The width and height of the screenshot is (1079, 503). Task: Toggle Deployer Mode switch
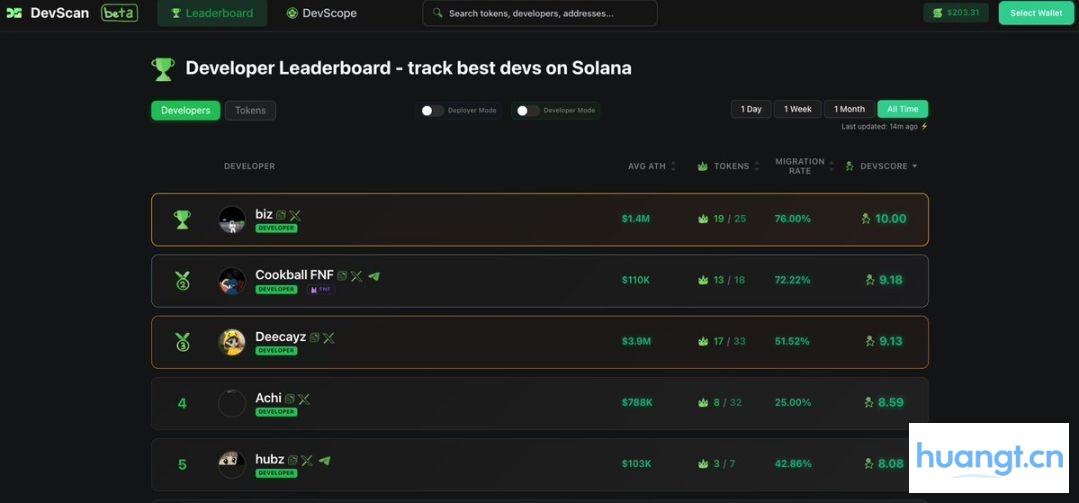point(432,111)
